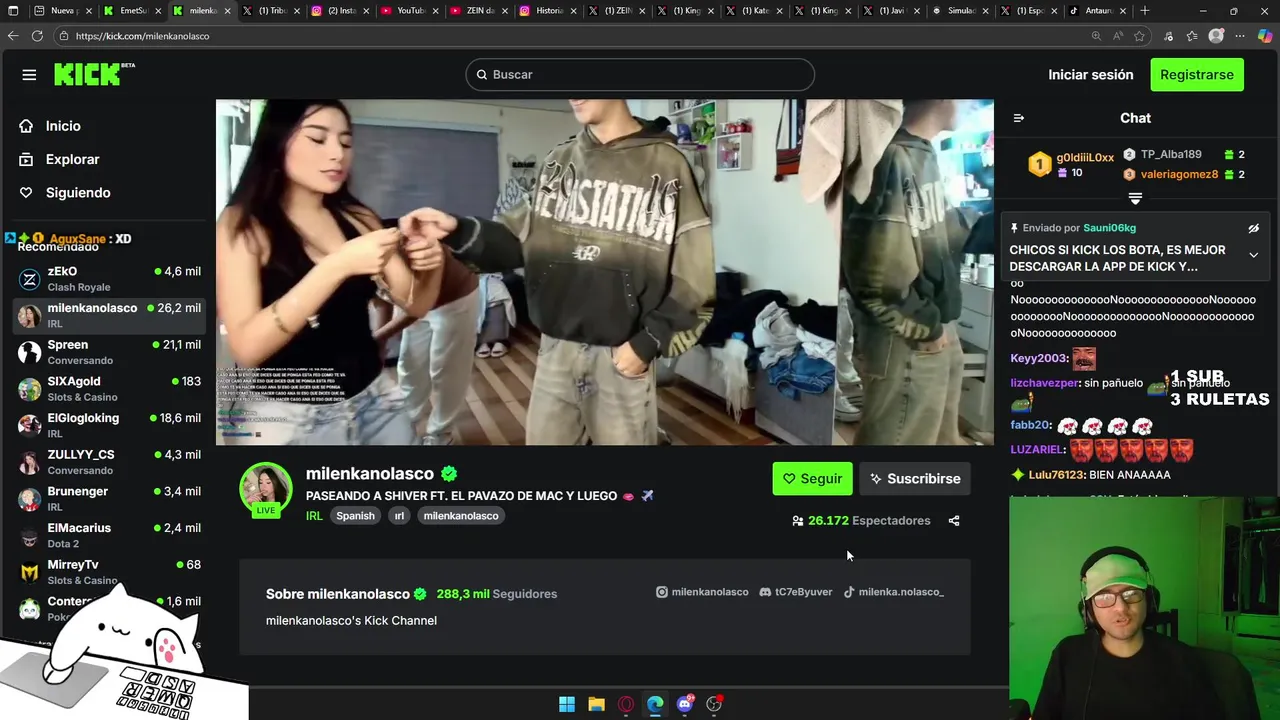Open Discord from taskbar
The width and height of the screenshot is (1280, 720).
[685, 704]
